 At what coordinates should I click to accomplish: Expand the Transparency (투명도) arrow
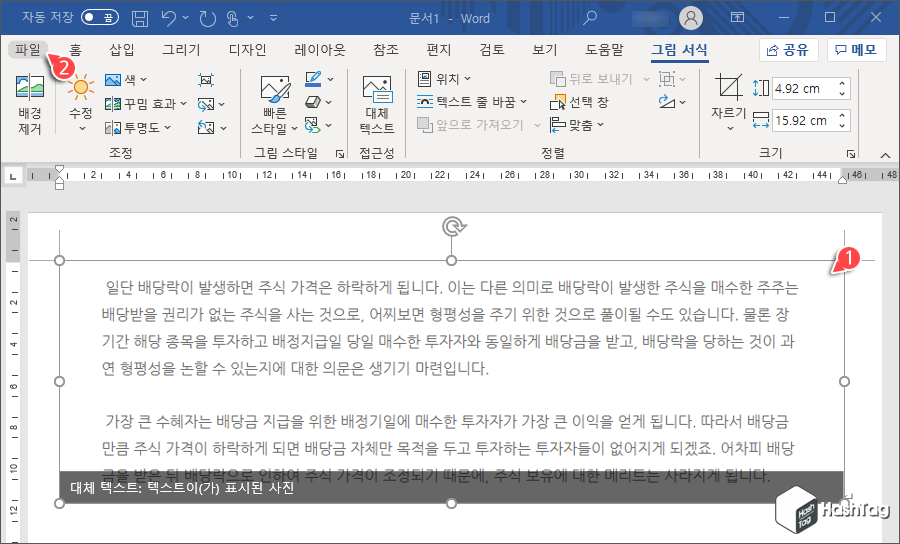[168, 127]
